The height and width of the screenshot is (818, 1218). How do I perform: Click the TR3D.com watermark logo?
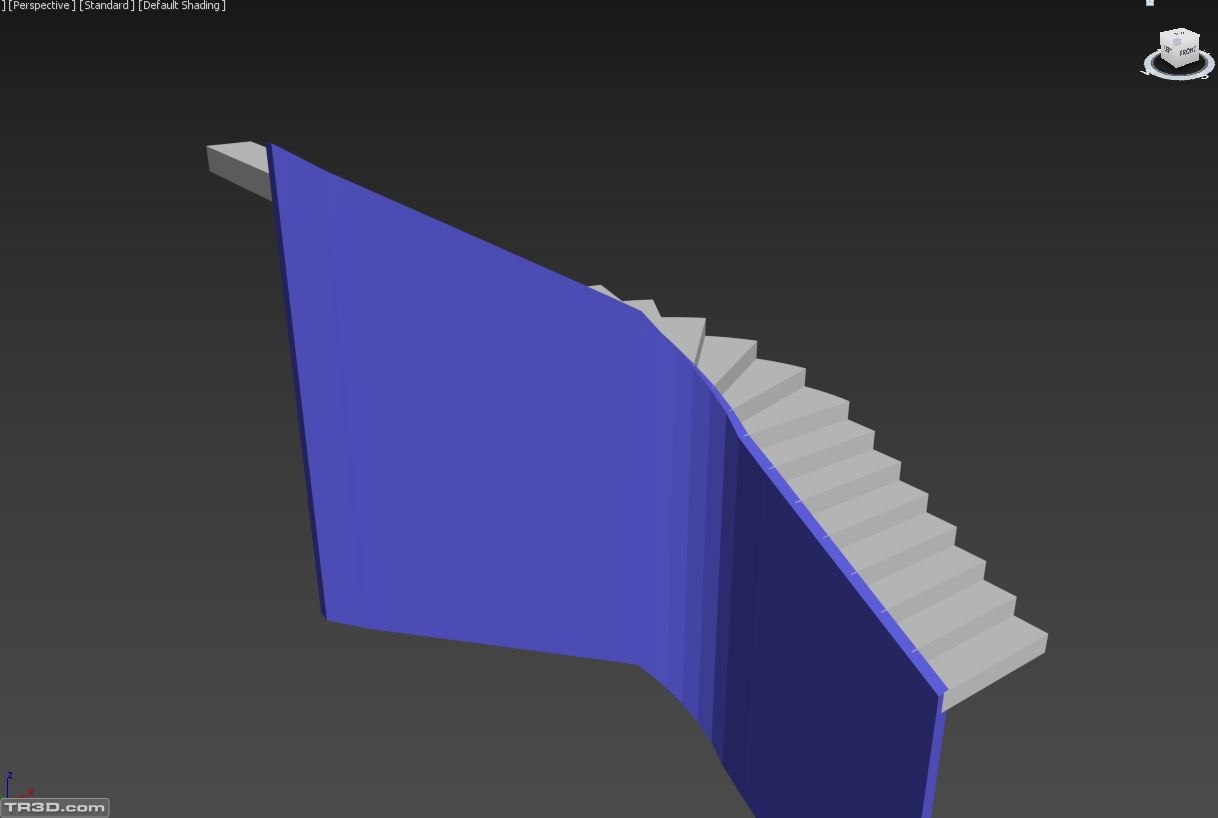(55, 807)
